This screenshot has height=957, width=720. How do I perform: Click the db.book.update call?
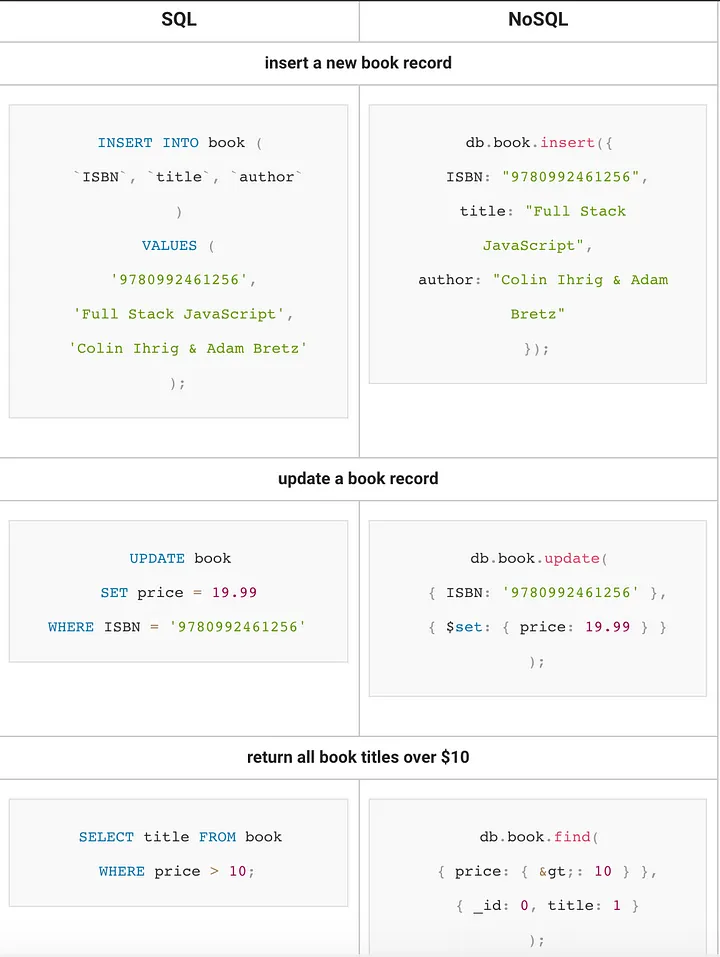click(538, 559)
